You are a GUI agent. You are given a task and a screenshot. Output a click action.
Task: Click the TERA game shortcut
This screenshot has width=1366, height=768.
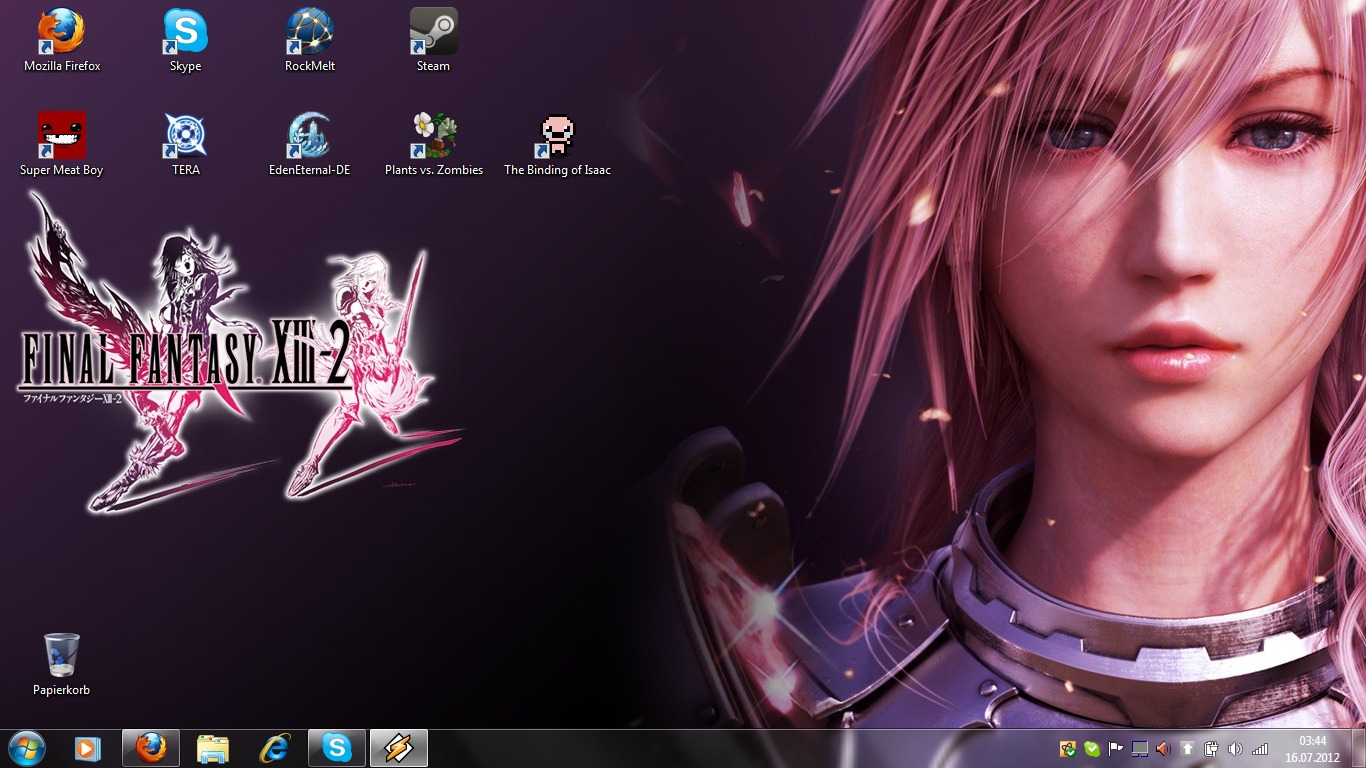pyautogui.click(x=185, y=136)
